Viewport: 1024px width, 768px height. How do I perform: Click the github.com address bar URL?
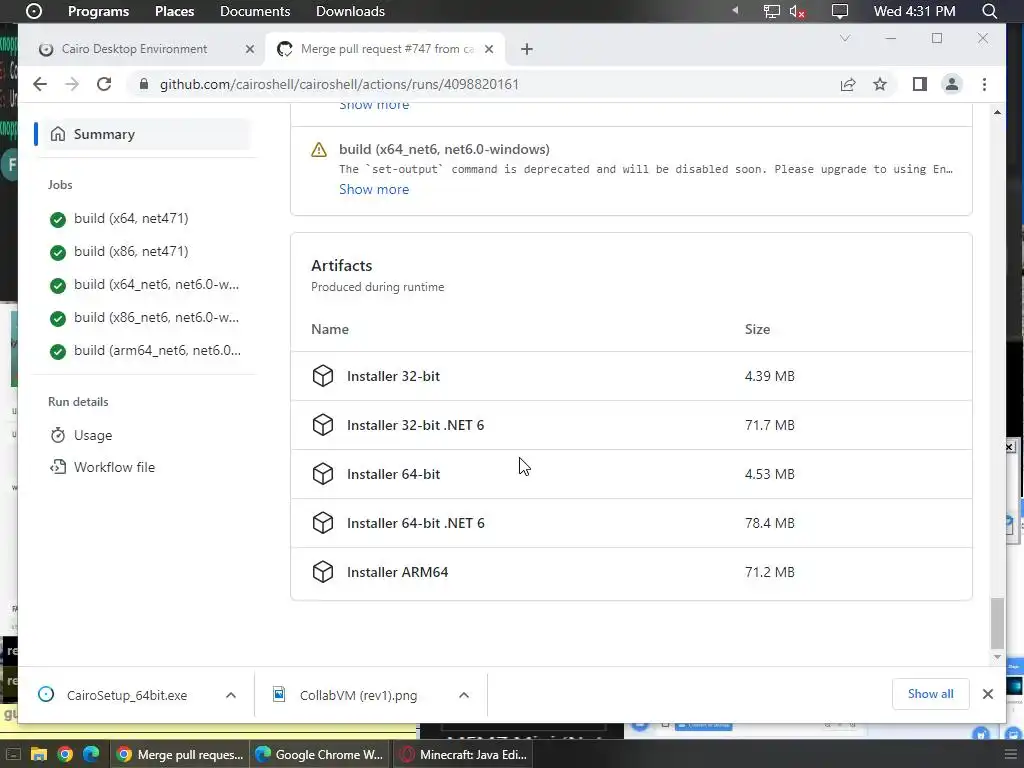pyautogui.click(x=339, y=84)
